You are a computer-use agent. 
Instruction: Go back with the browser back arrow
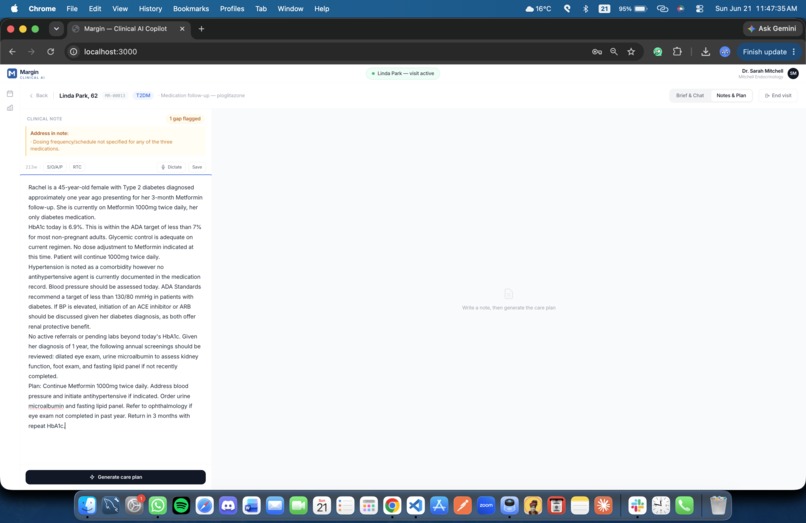click(x=12, y=52)
